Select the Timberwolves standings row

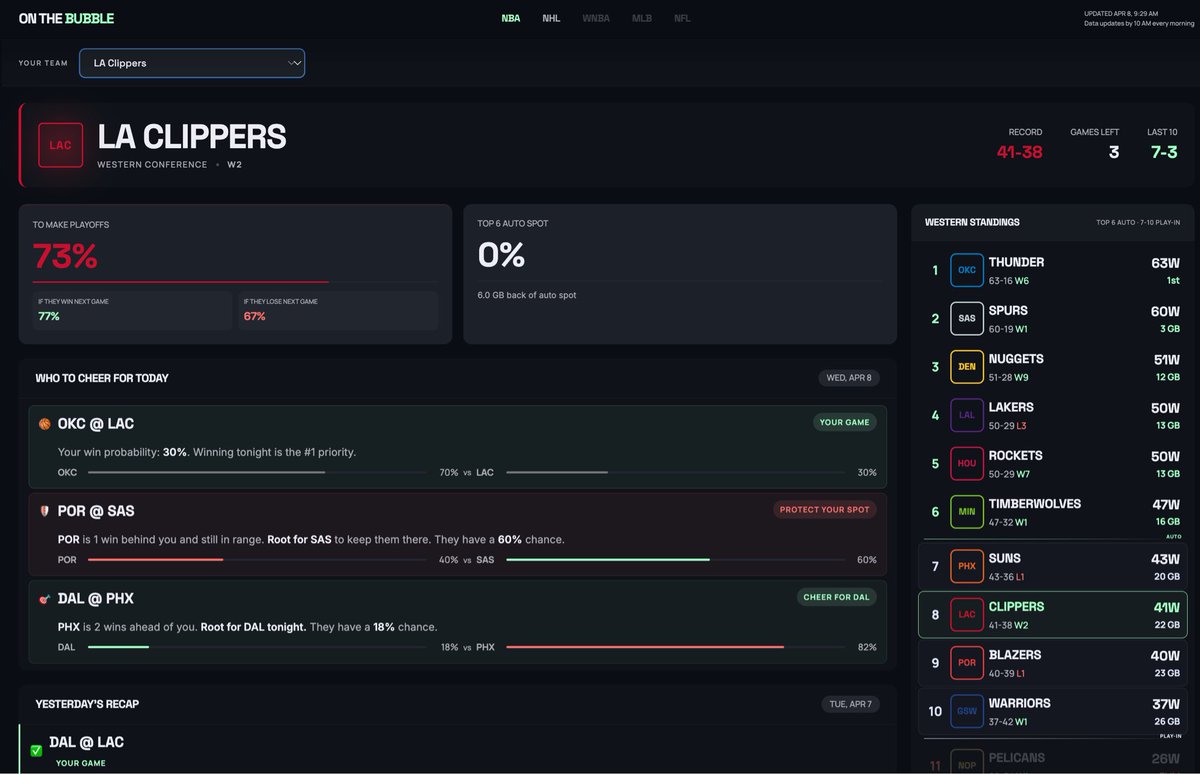click(1052, 512)
